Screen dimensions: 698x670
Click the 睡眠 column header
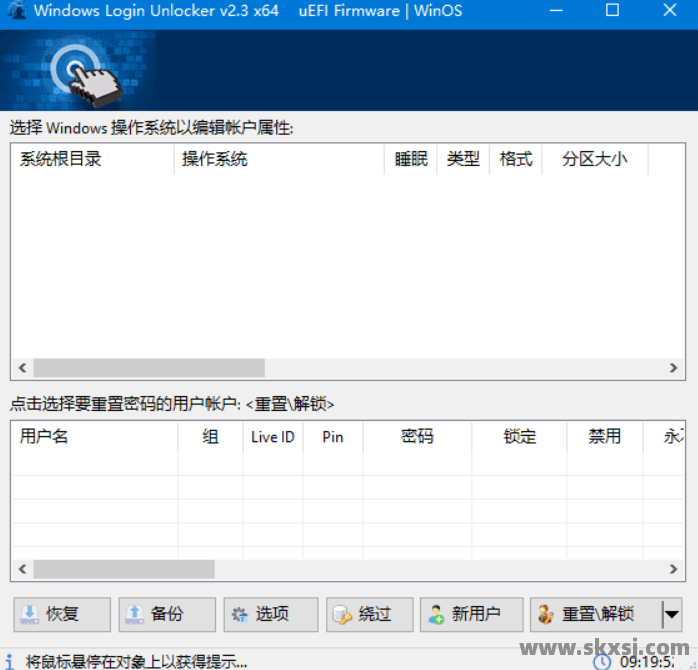[411, 159]
